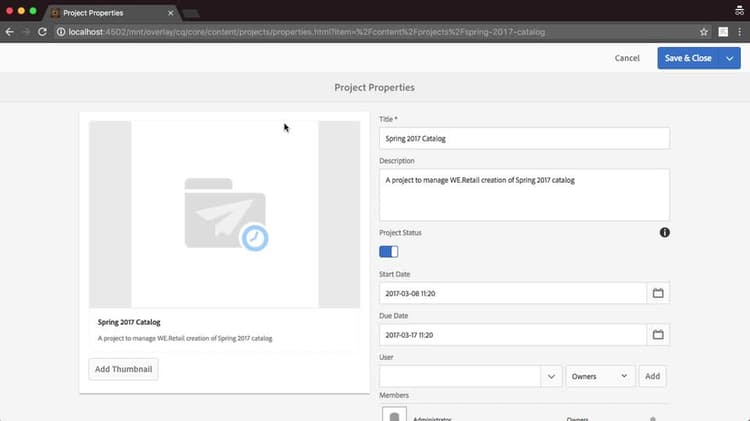Image resolution: width=750 pixels, height=421 pixels.
Task: Click the Add user button
Action: tap(652, 377)
